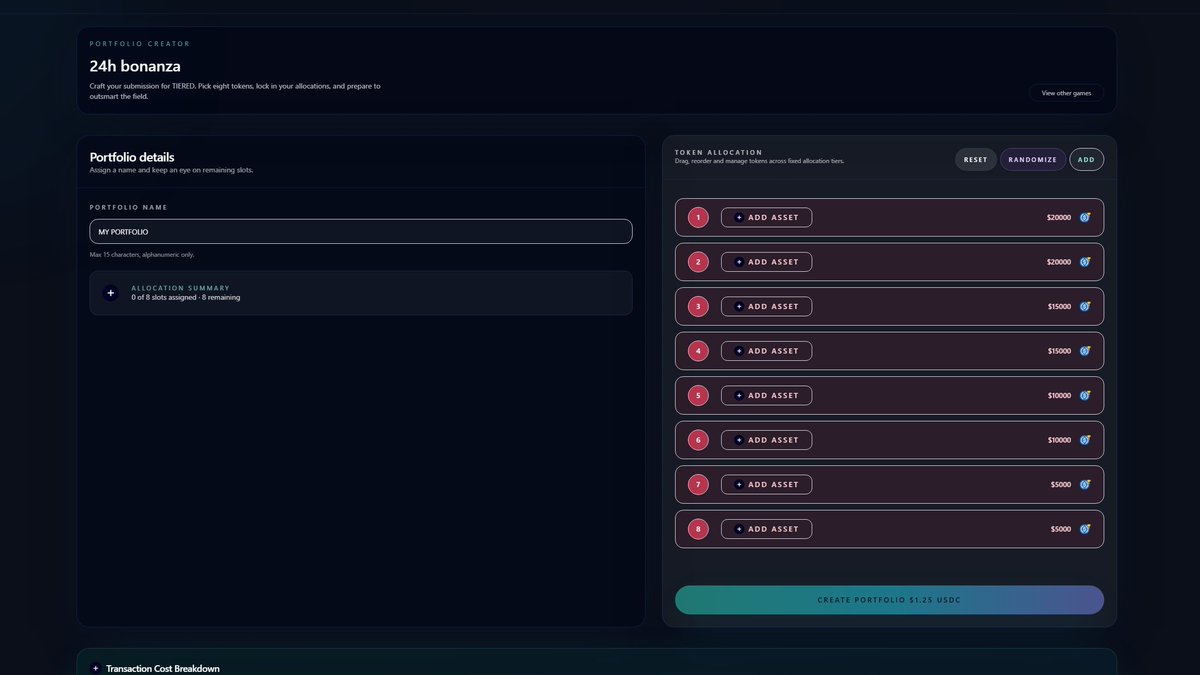Screen dimensions: 1200x675
Task: Click 'Max 15 characters, alphanumeric only.' hint
Action: point(142,254)
